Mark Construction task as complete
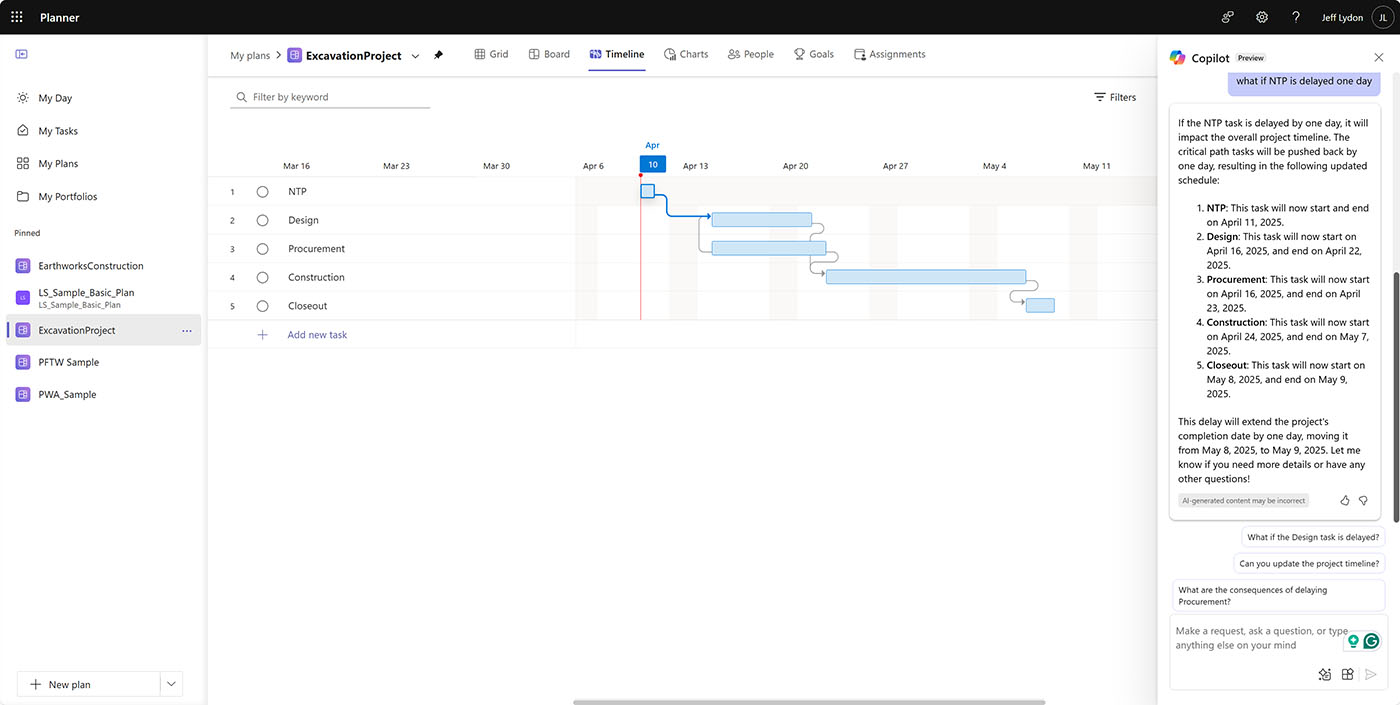The height and width of the screenshot is (705, 1400). click(x=263, y=277)
